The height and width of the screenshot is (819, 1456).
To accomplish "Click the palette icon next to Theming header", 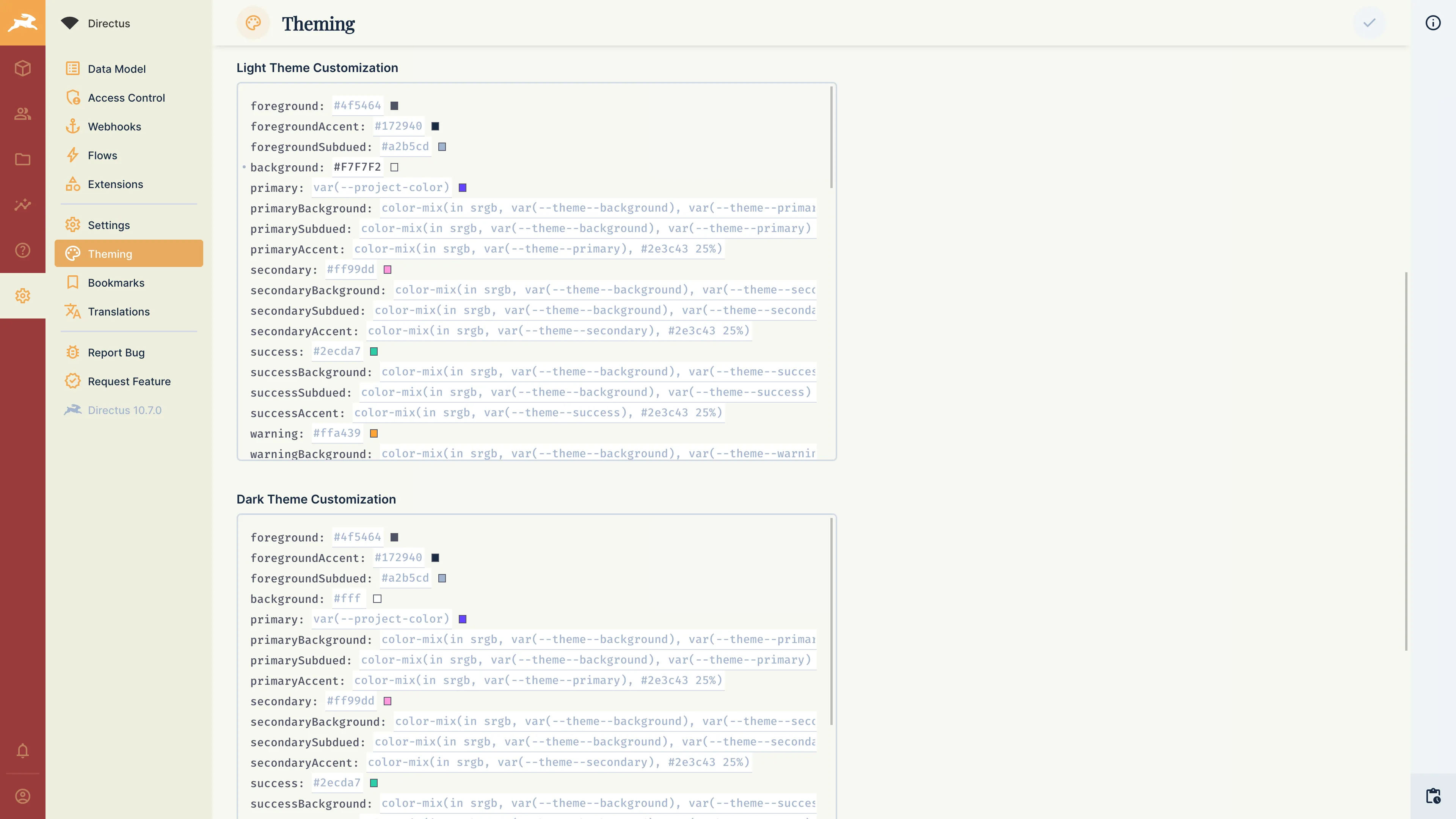I will pos(253,23).
